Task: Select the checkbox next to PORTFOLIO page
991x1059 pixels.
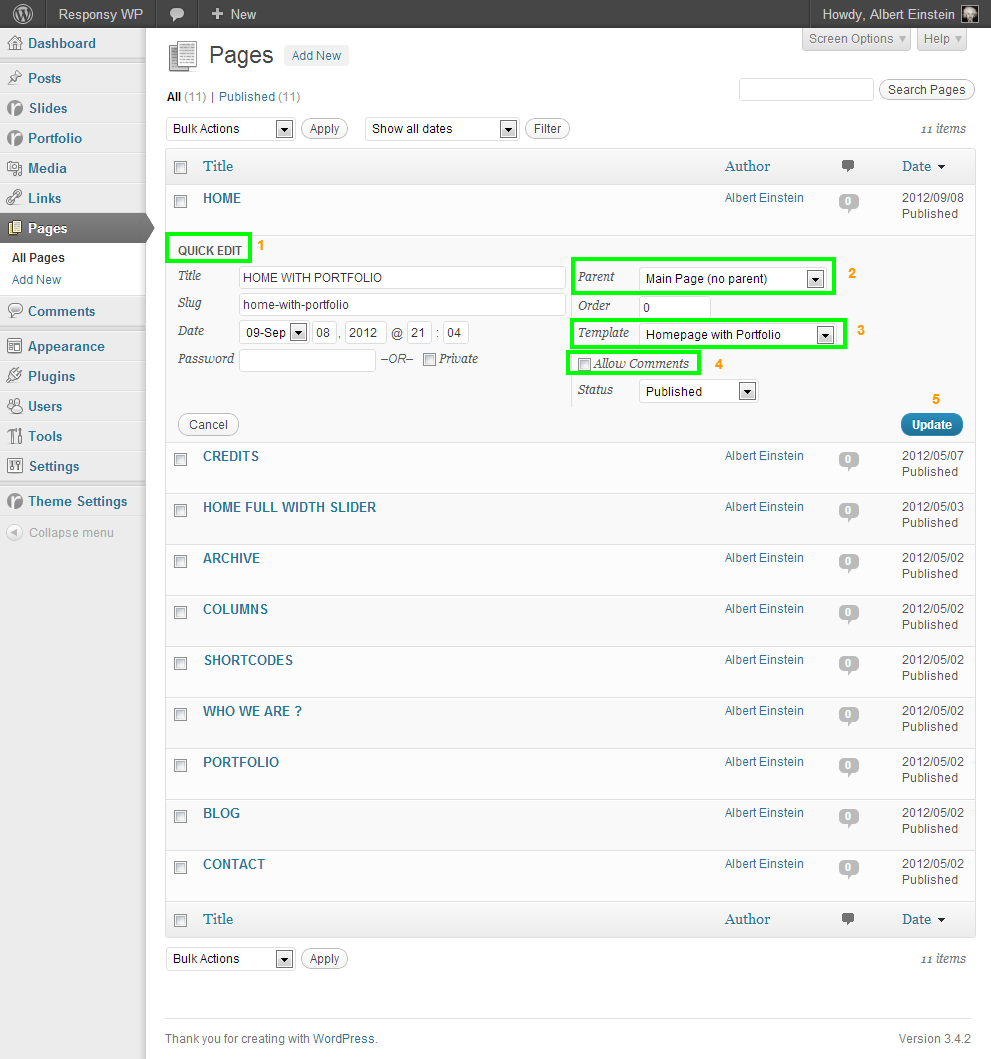Action: coord(181,765)
